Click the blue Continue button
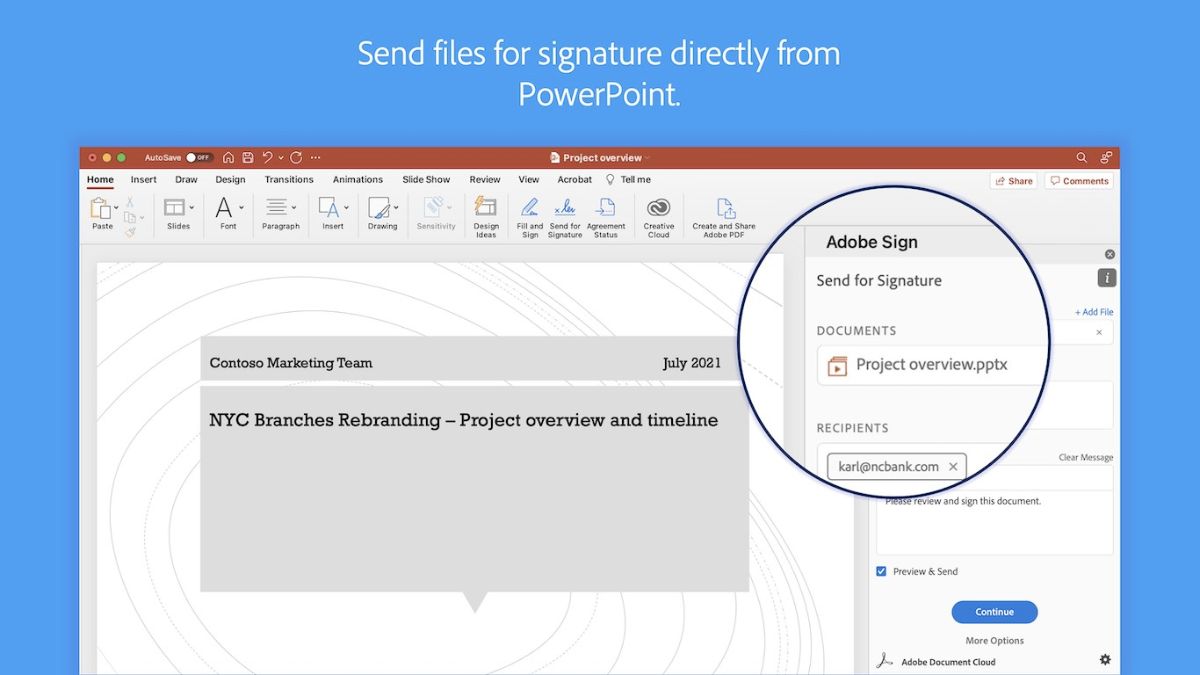The height and width of the screenshot is (675, 1200). click(x=994, y=612)
